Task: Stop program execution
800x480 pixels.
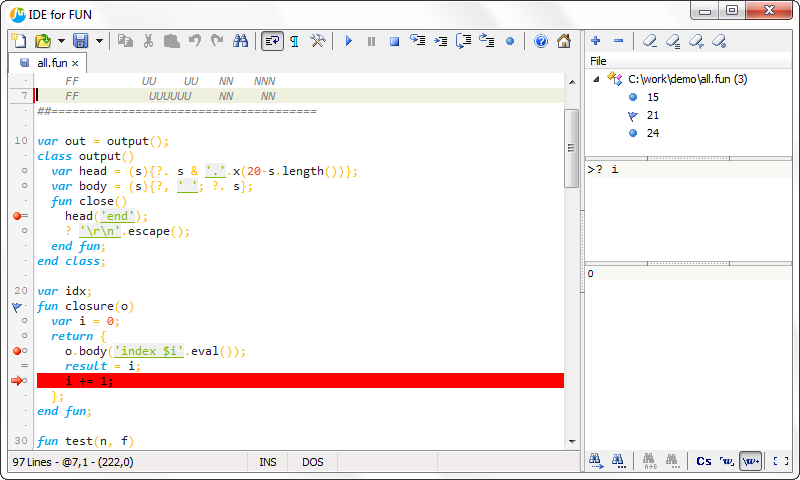Action: click(394, 41)
